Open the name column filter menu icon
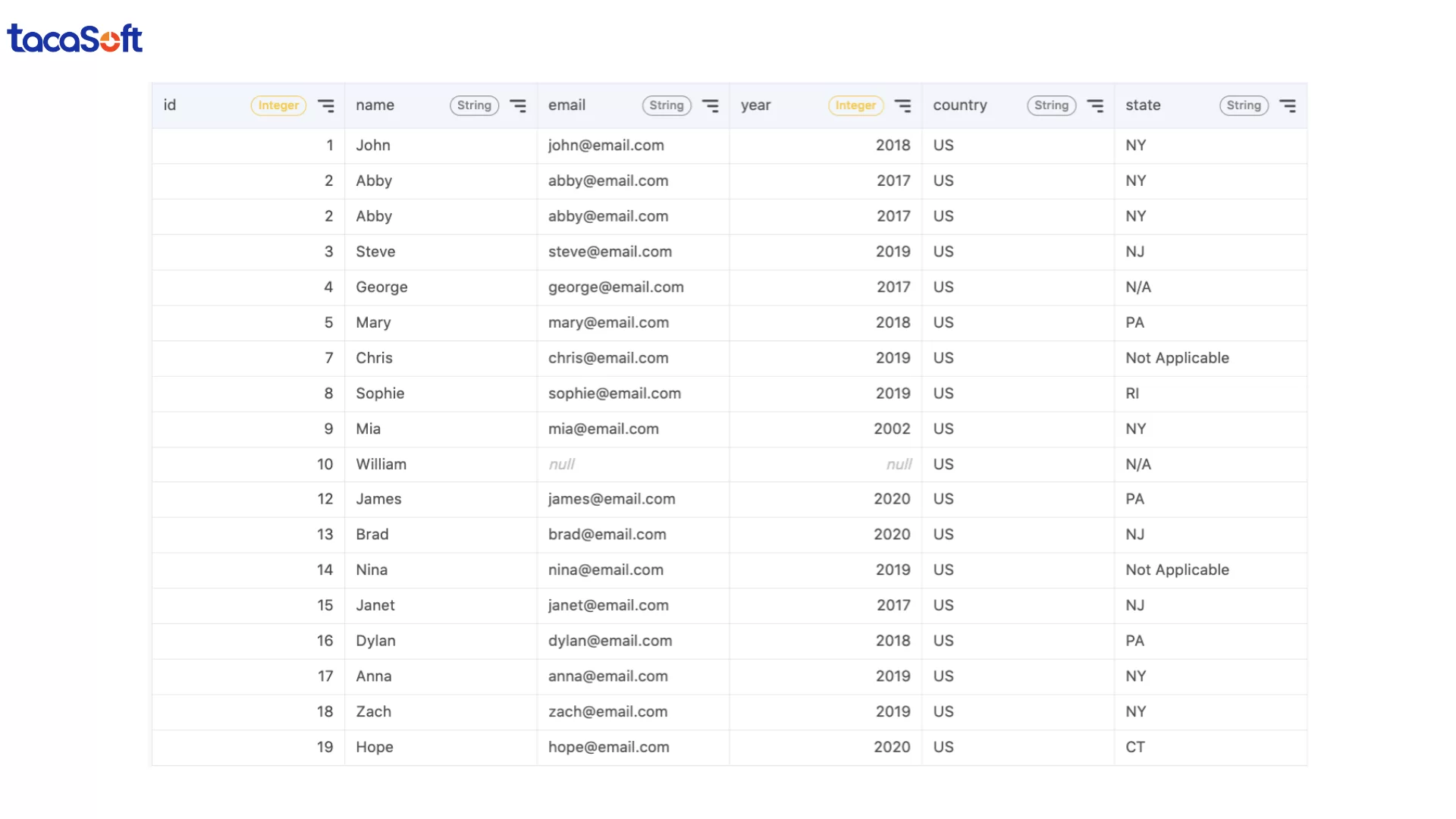Screen dimensions: 1456x819 [518, 105]
